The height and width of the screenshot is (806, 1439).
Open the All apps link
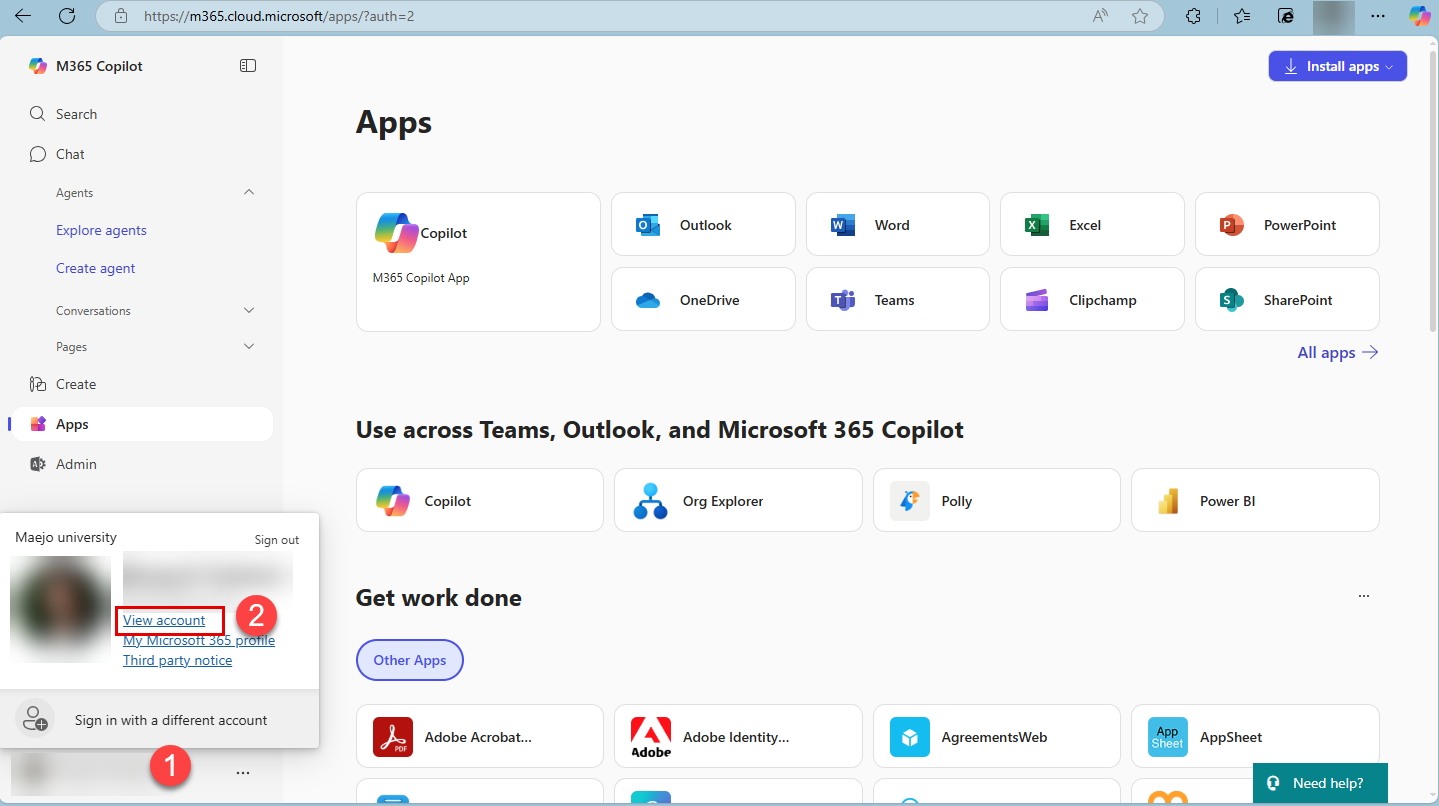tap(1337, 352)
